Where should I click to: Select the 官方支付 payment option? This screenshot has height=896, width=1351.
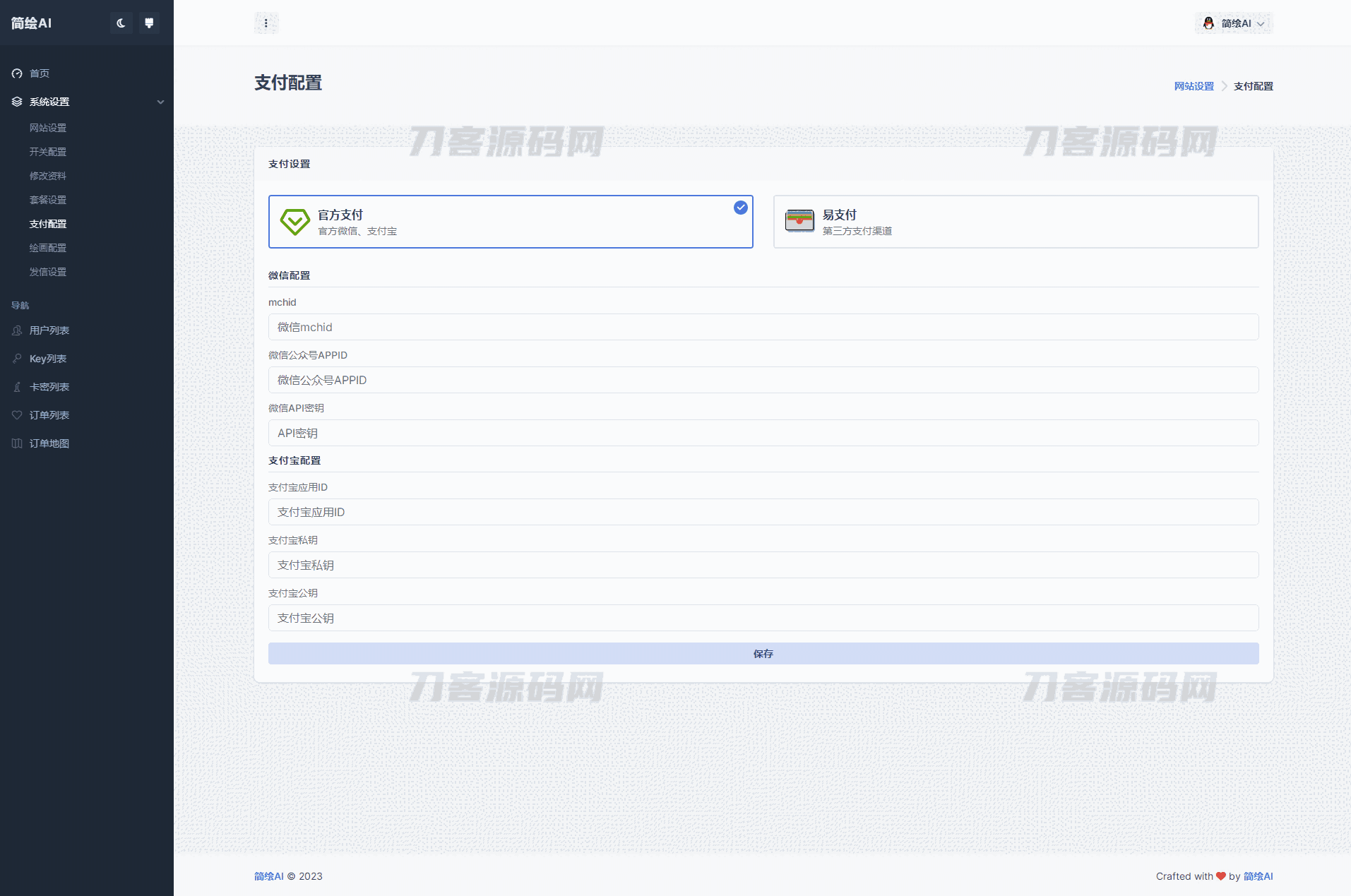[x=511, y=222]
